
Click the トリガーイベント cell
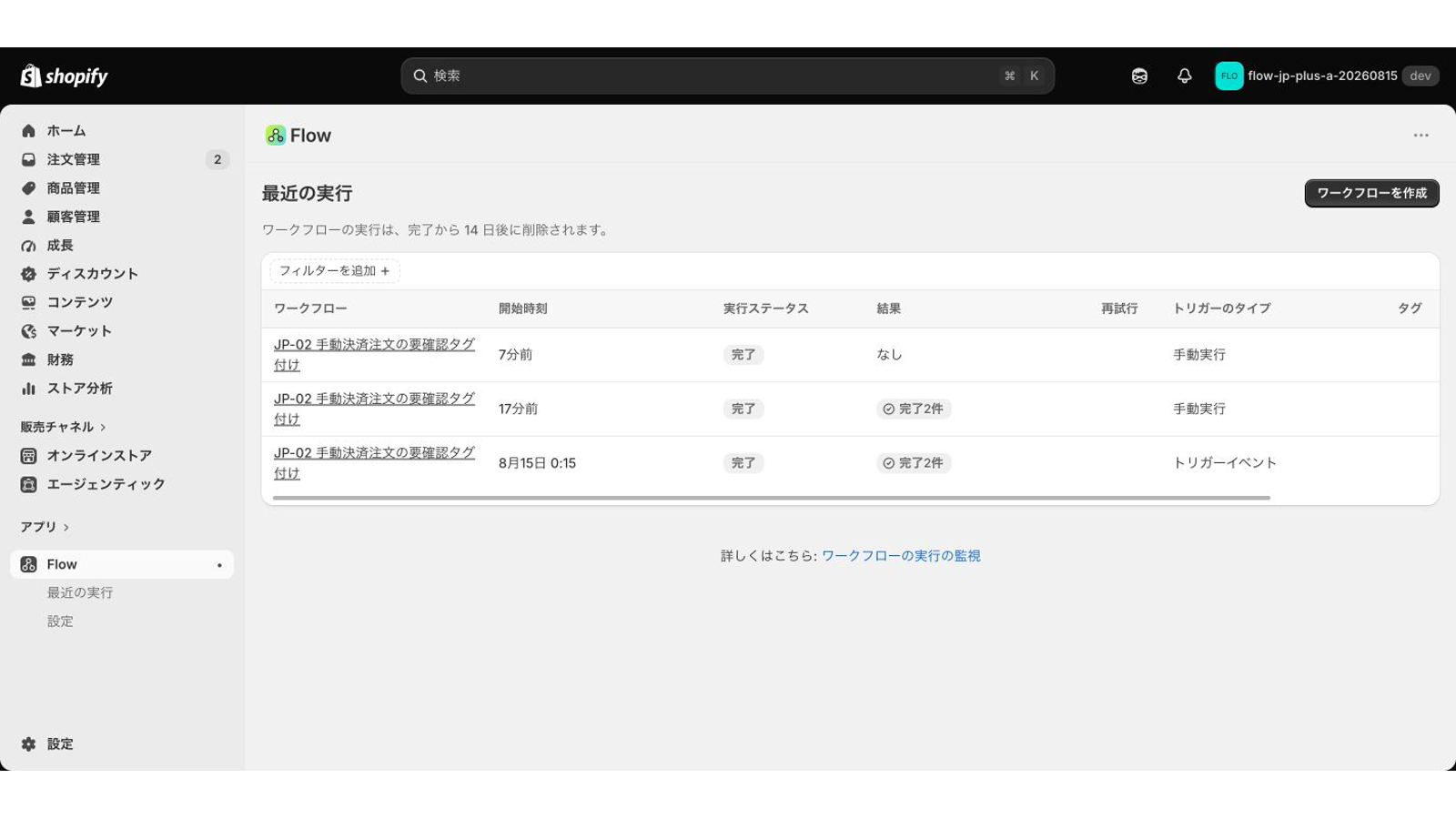click(x=1225, y=463)
